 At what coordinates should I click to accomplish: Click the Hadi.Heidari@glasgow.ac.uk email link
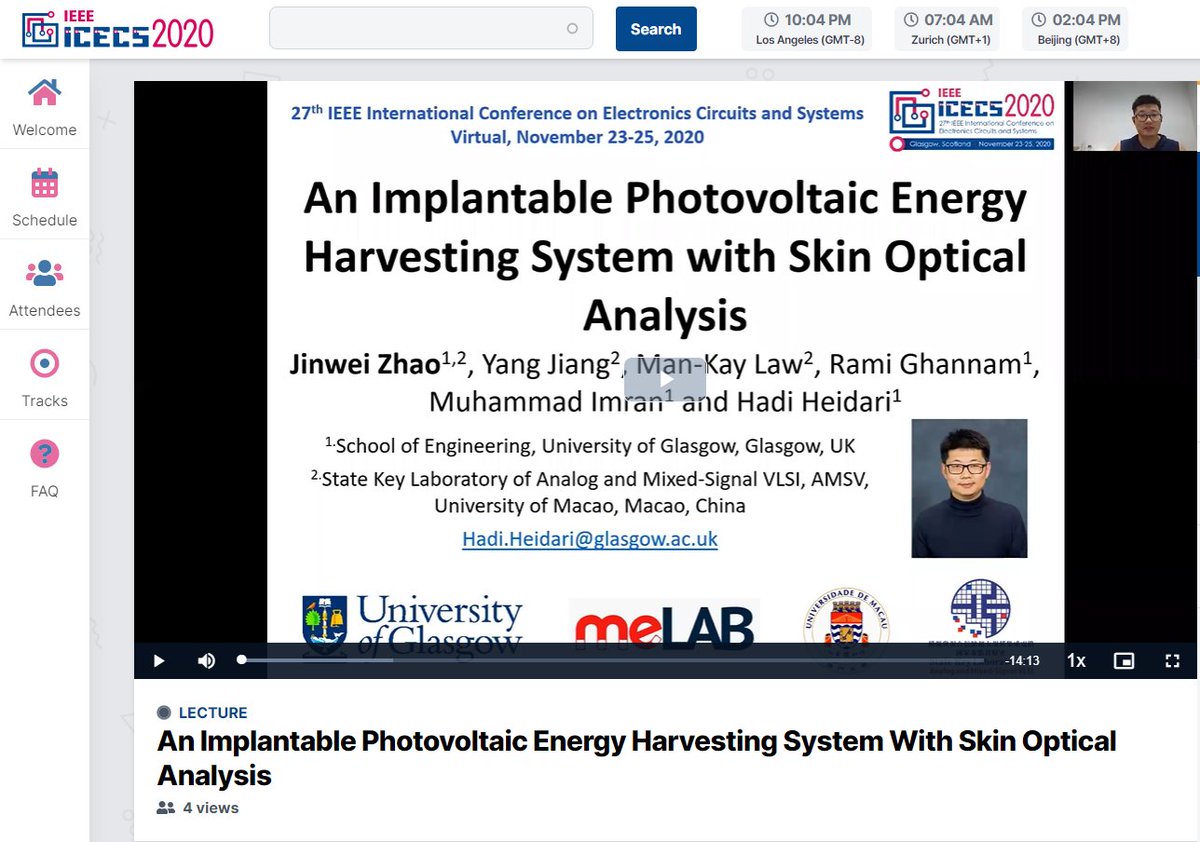point(590,539)
